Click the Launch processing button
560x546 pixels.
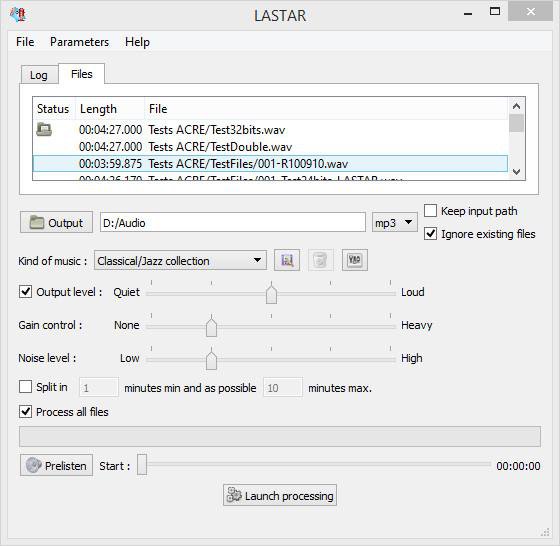pyautogui.click(x=280, y=495)
